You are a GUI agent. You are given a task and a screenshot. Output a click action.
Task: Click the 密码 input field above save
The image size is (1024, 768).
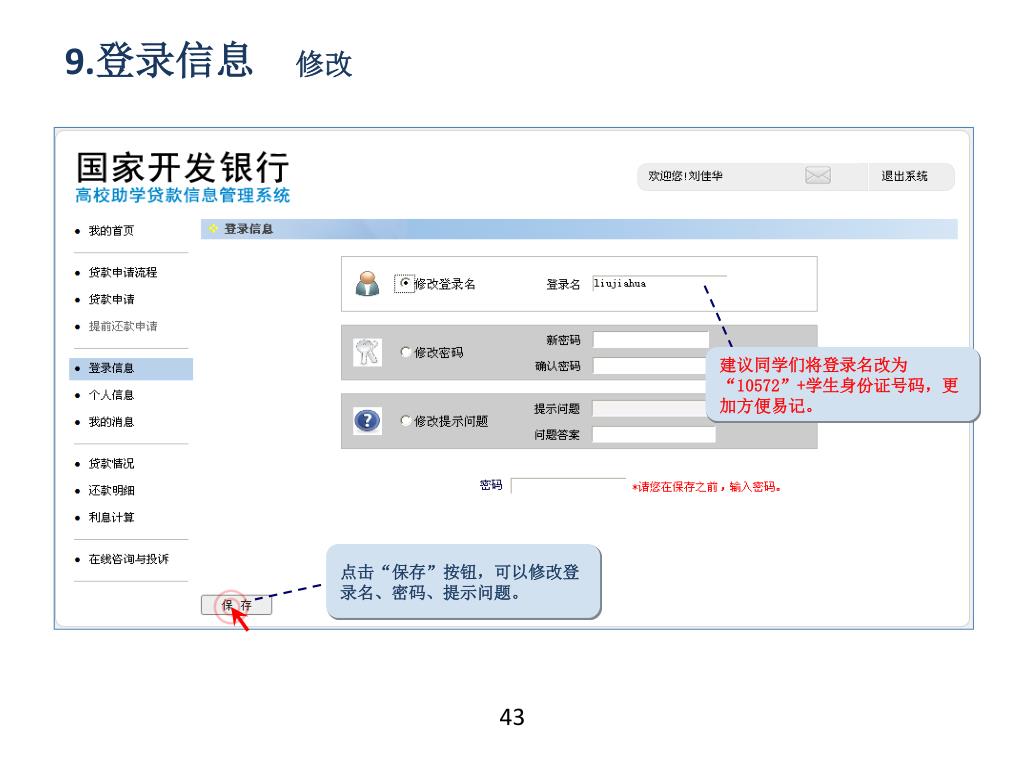click(x=568, y=485)
